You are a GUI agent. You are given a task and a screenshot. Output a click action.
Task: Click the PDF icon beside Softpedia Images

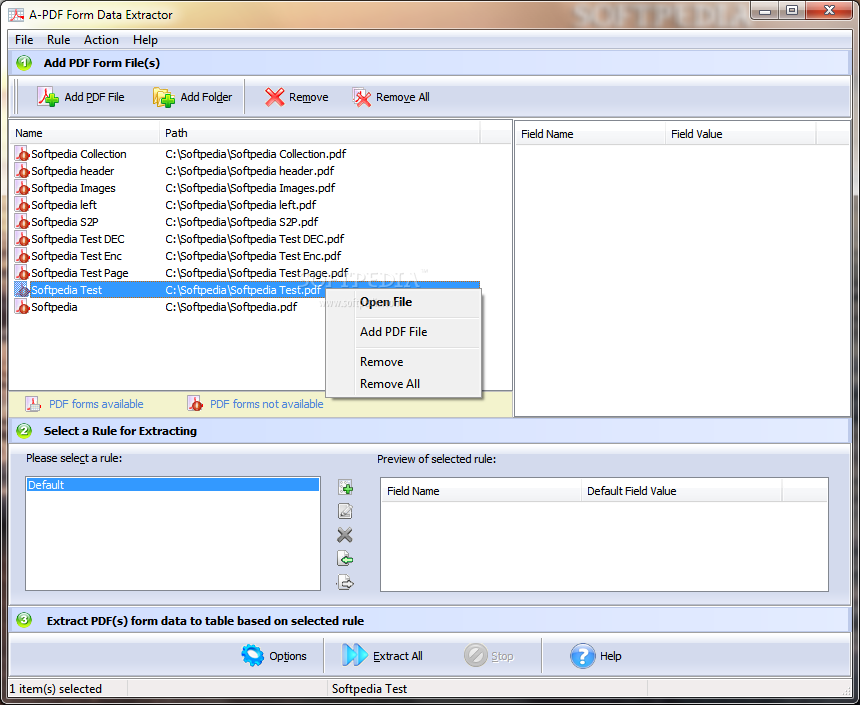pyautogui.click(x=22, y=188)
